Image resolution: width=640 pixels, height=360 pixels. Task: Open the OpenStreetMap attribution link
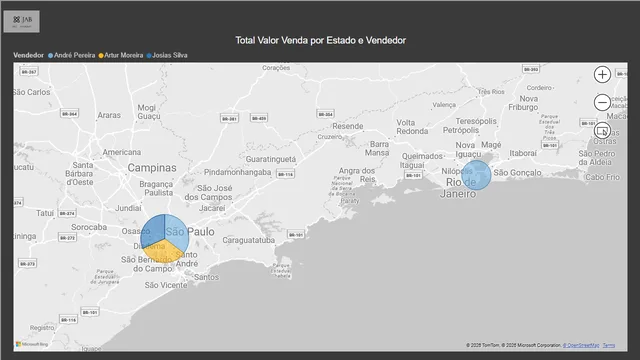point(581,345)
